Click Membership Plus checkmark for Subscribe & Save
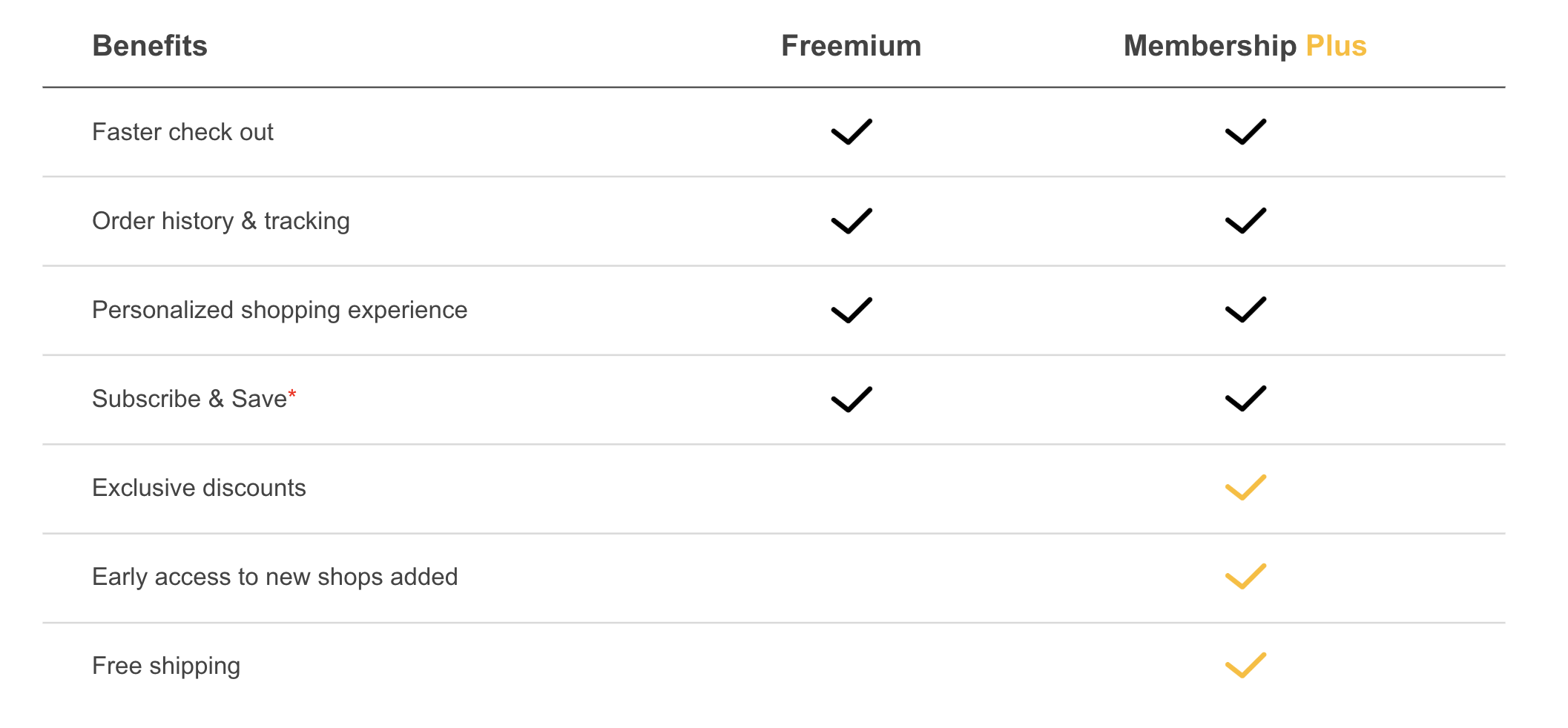 (x=1245, y=399)
